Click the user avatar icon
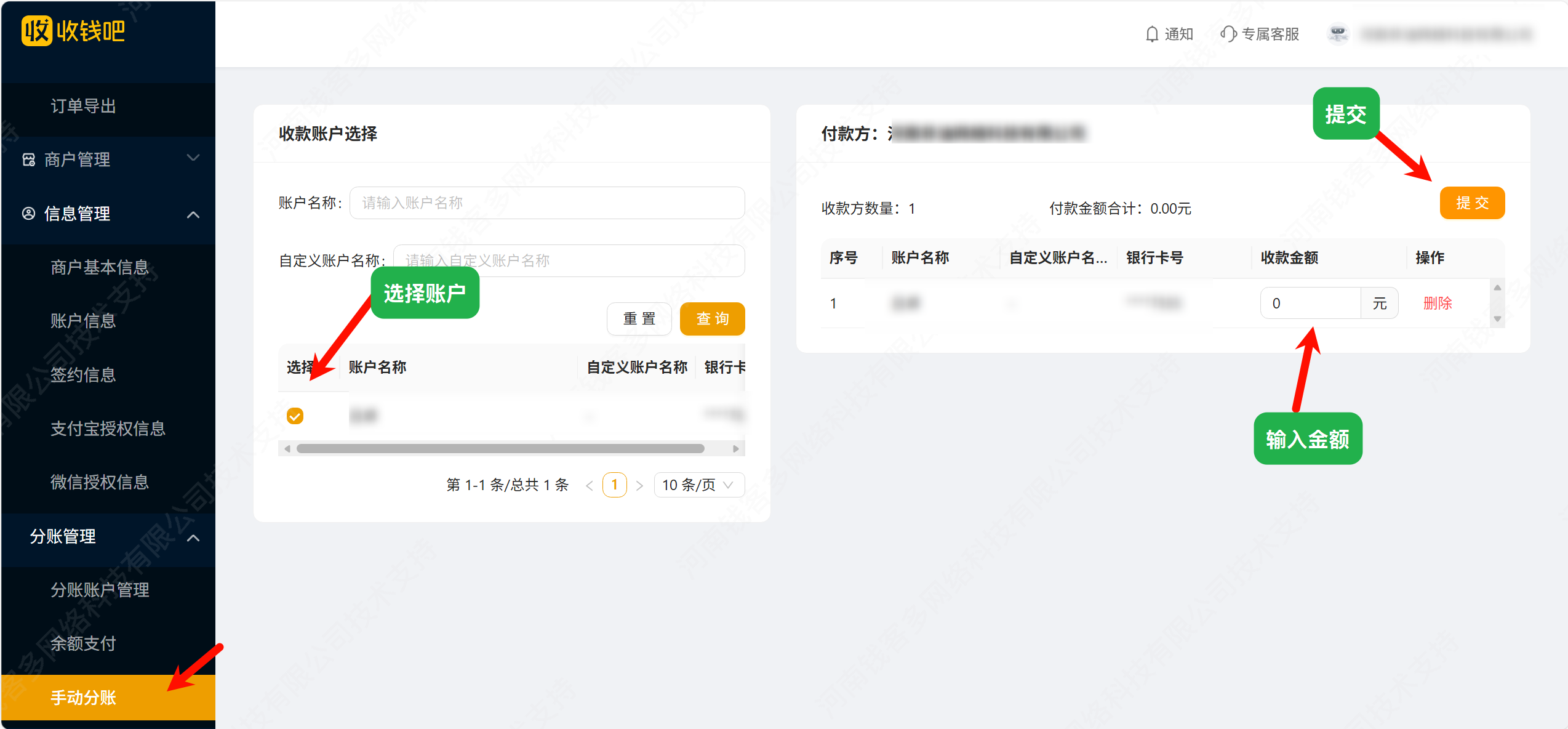1568x729 pixels. coord(1338,34)
